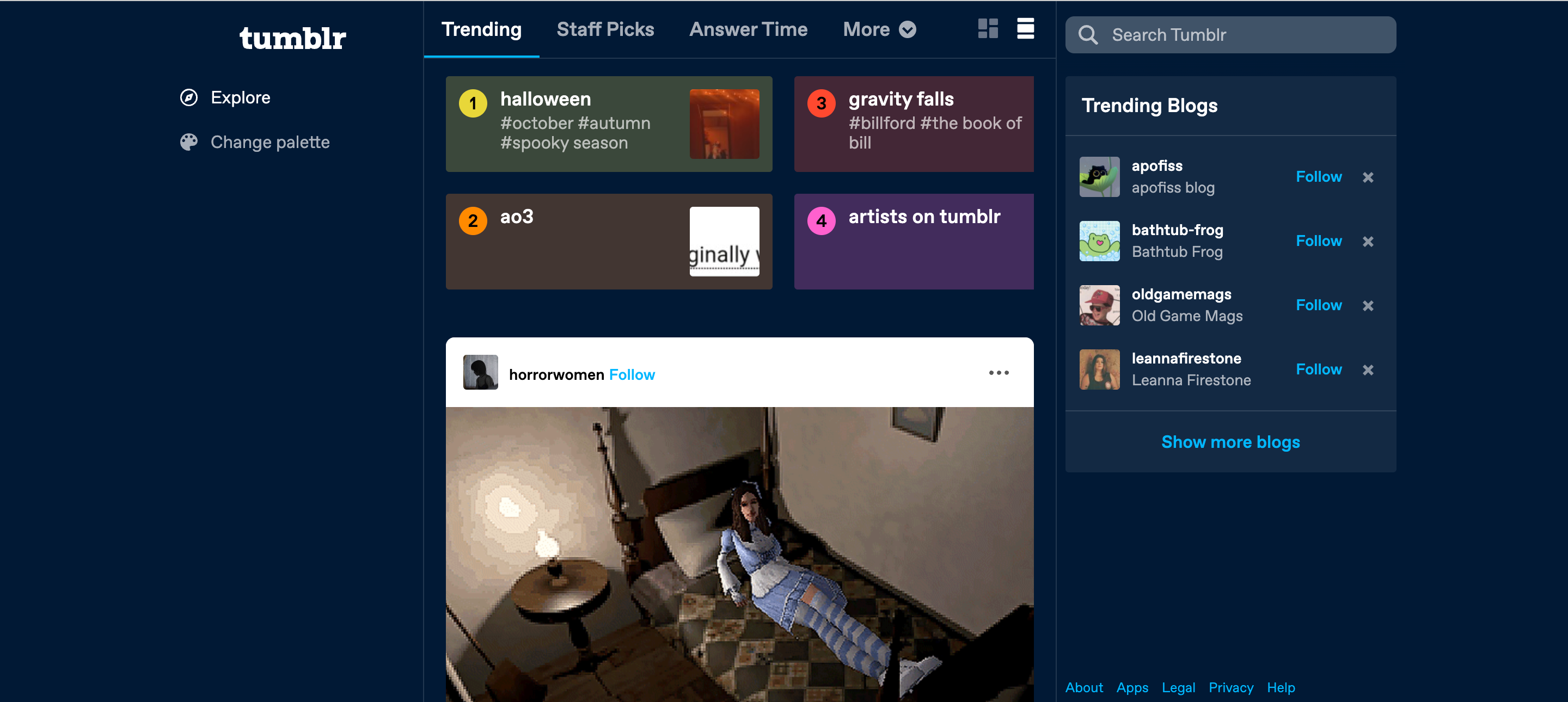Dismiss apofiss from Trending Blogs
The height and width of the screenshot is (702, 1568).
coord(1368,177)
